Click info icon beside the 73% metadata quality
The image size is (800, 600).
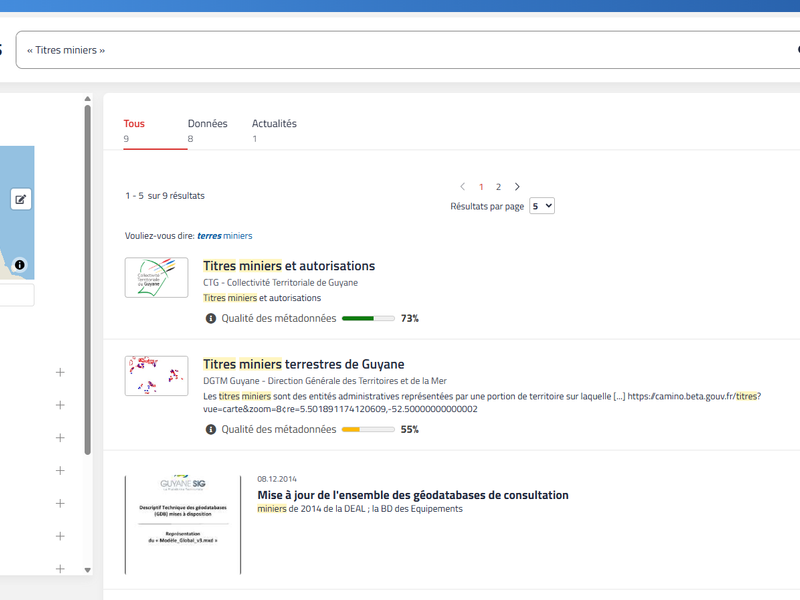click(211, 319)
